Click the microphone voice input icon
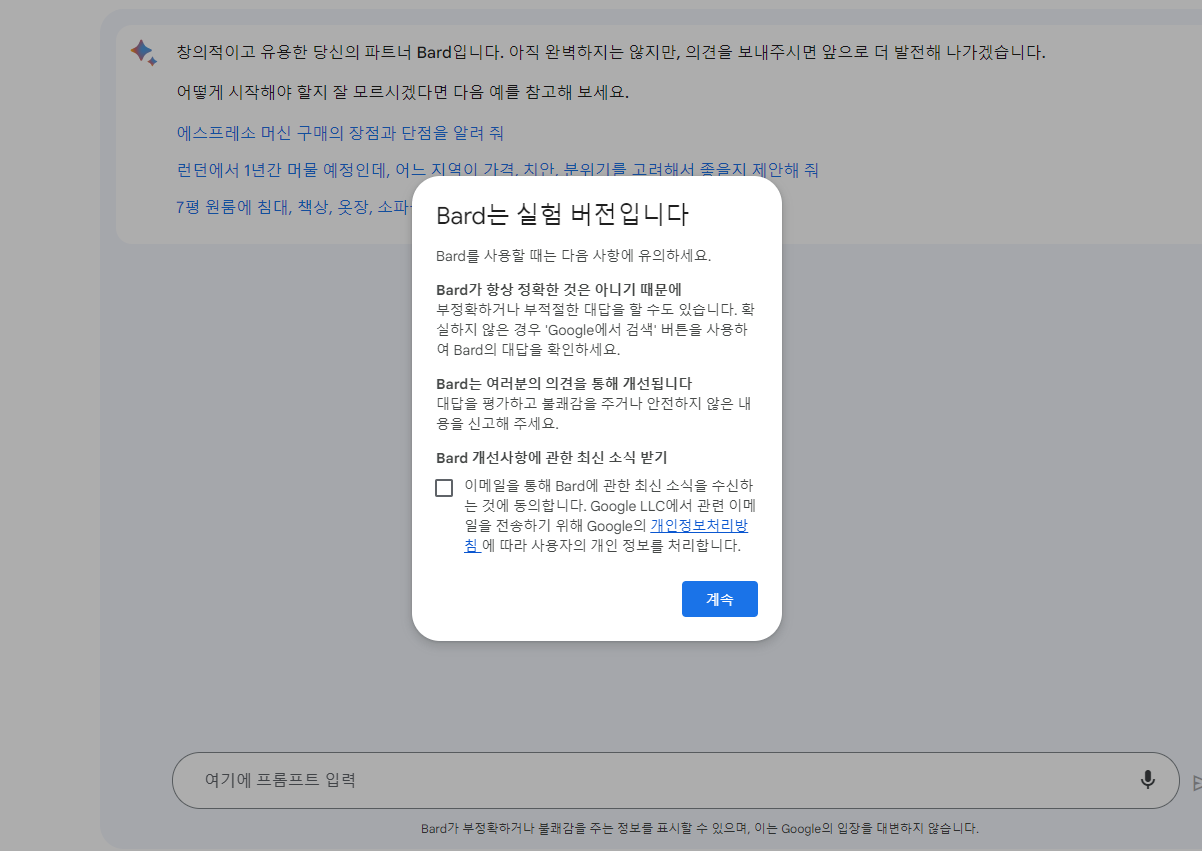Image resolution: width=1202 pixels, height=851 pixels. pyautogui.click(x=1148, y=780)
